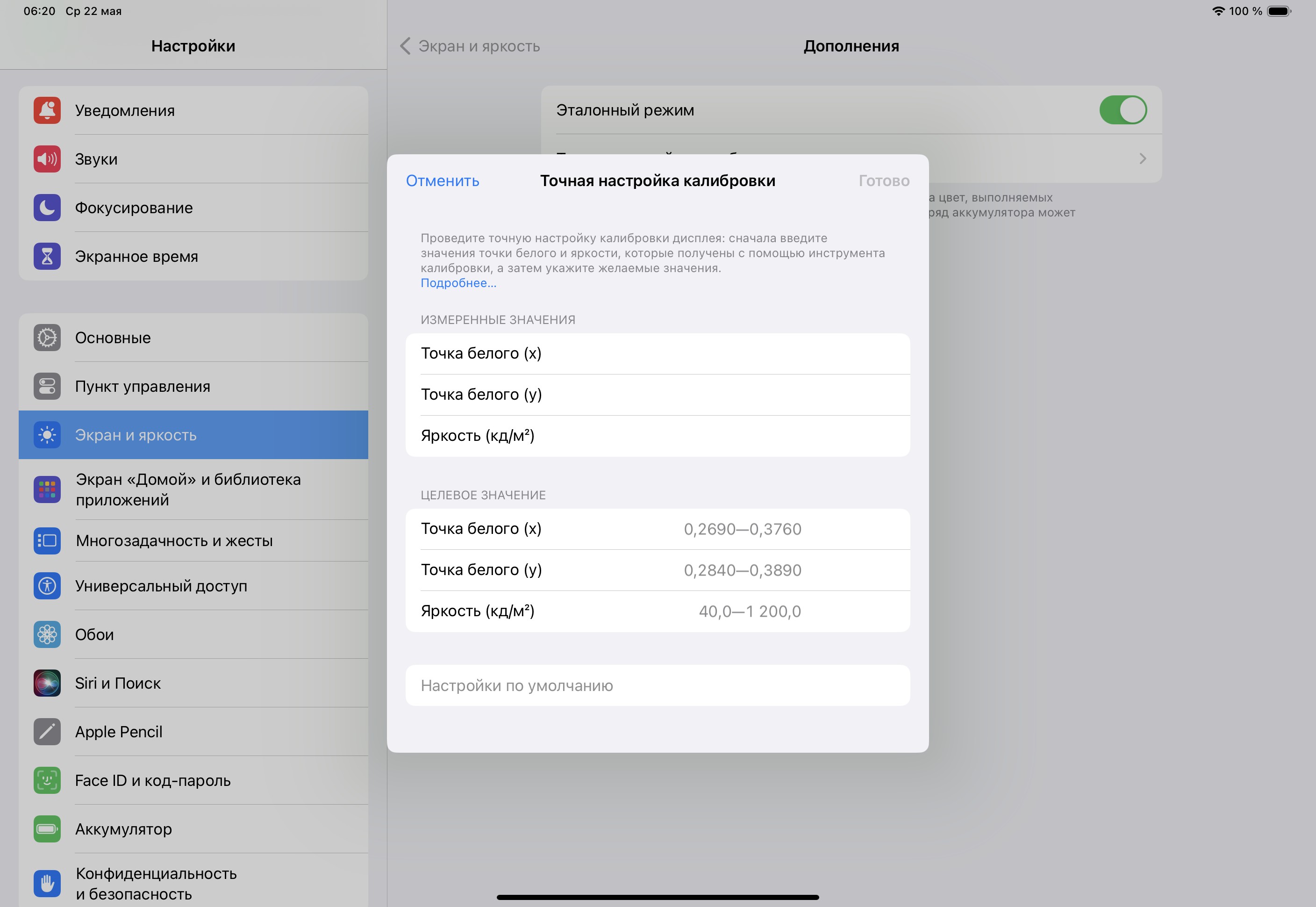This screenshot has width=1316, height=907.
Task: Tap the chevron under Эталонный режим
Action: [x=1143, y=158]
